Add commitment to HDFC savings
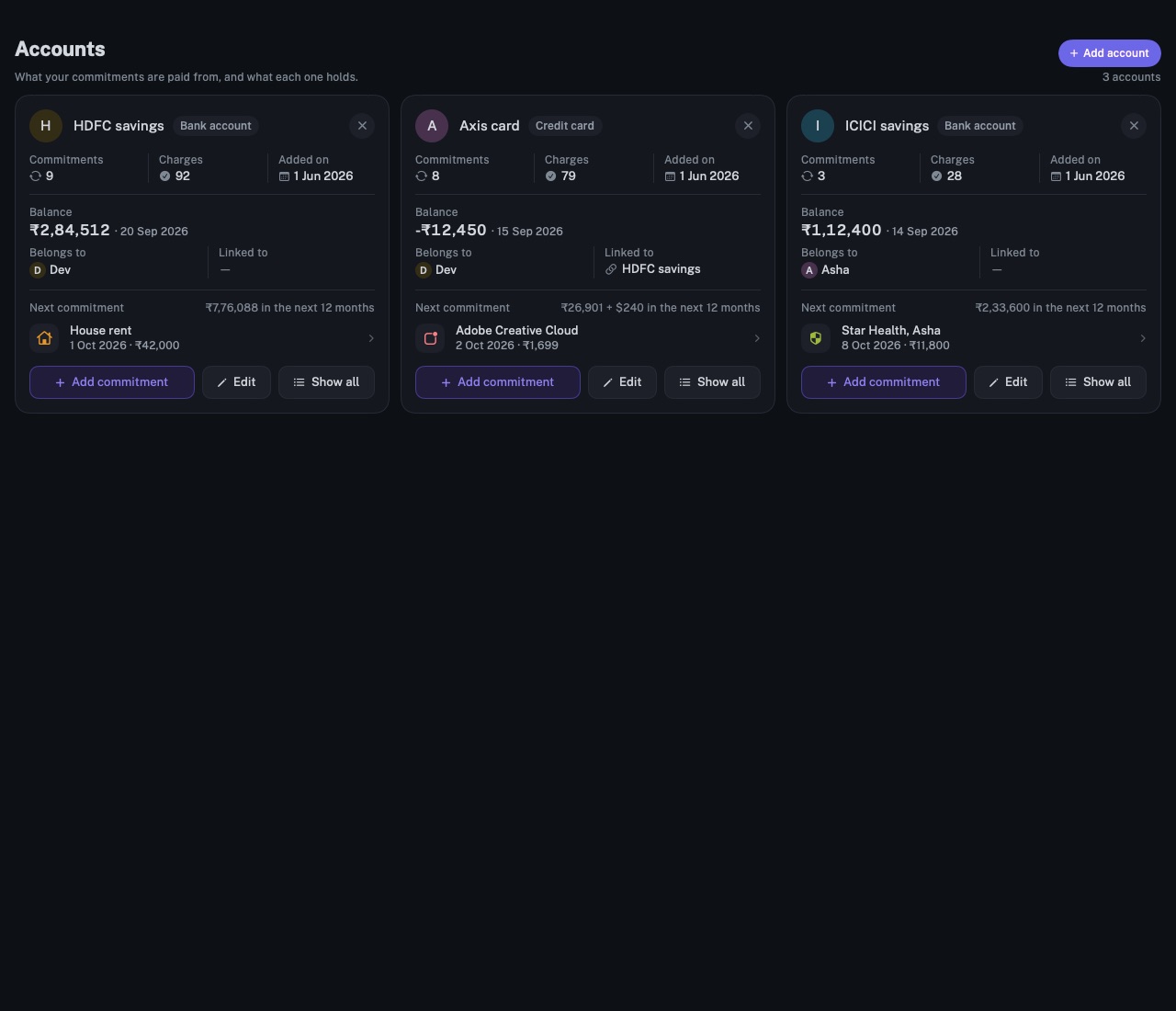This screenshot has width=1176, height=1011. coord(112,382)
